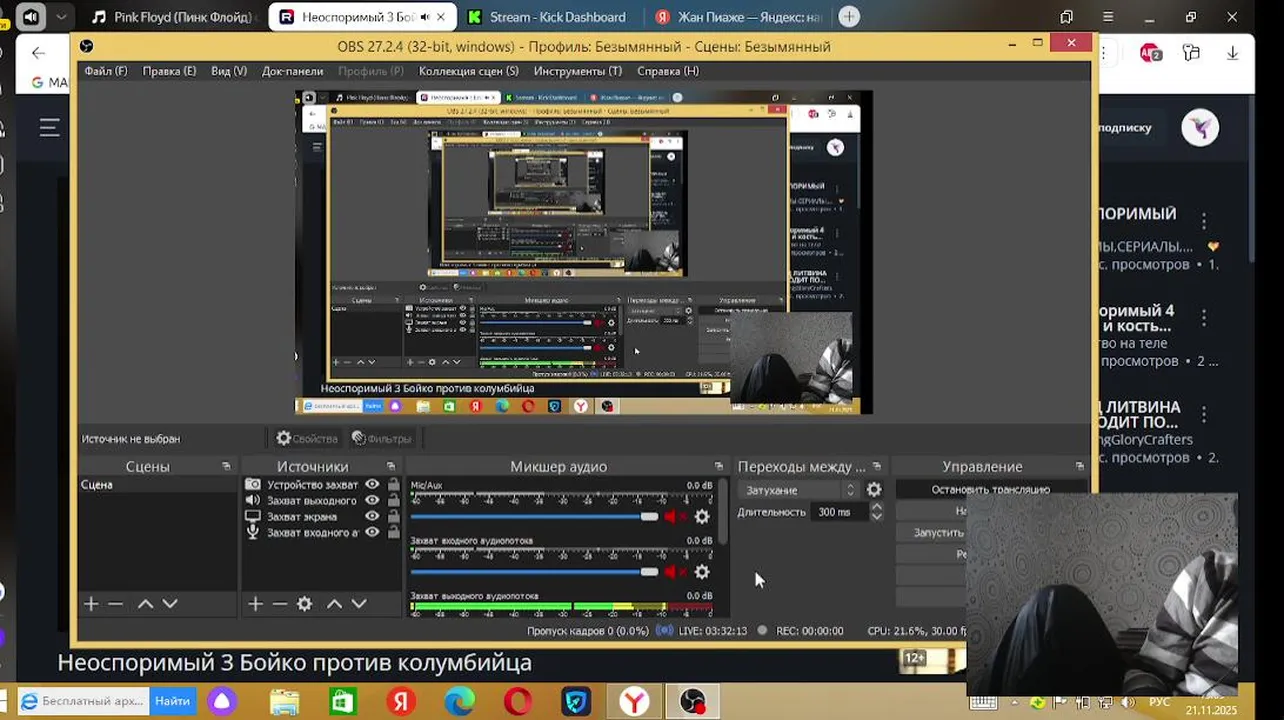Open Microsoft Edge from taskbar
The width and height of the screenshot is (1284, 720).
(459, 702)
